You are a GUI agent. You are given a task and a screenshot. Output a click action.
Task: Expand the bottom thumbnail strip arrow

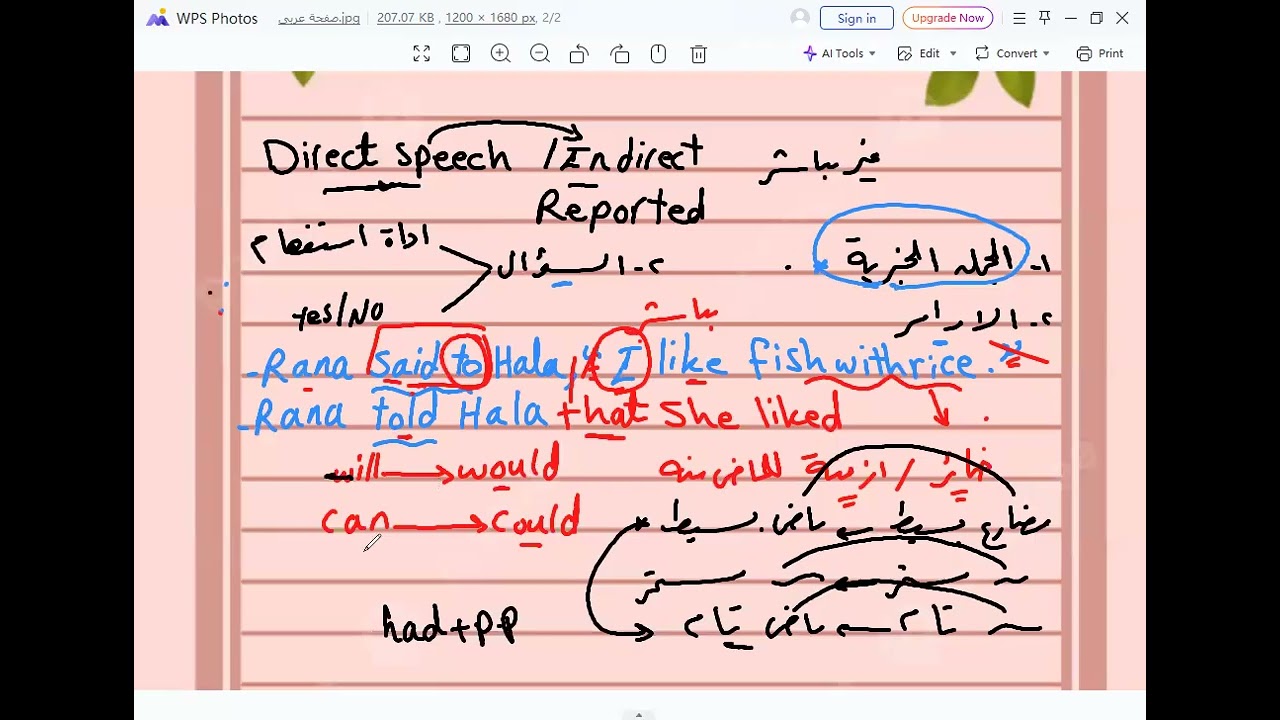pyautogui.click(x=638, y=714)
